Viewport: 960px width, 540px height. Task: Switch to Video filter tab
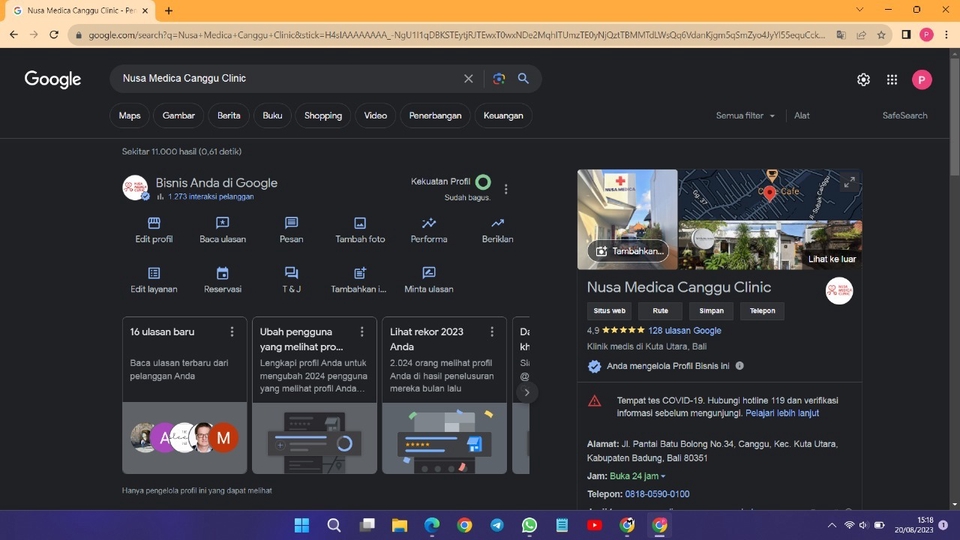pos(375,116)
